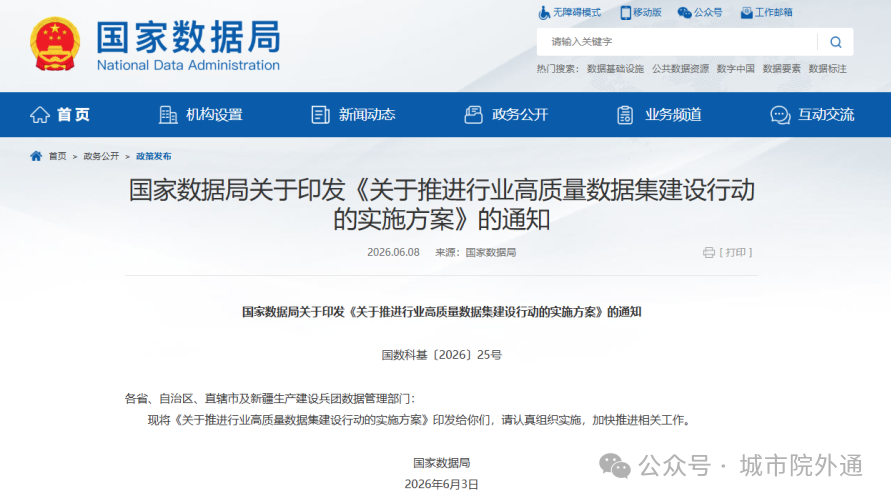Click the 公众号 link
891x501 pixels.
pos(708,12)
